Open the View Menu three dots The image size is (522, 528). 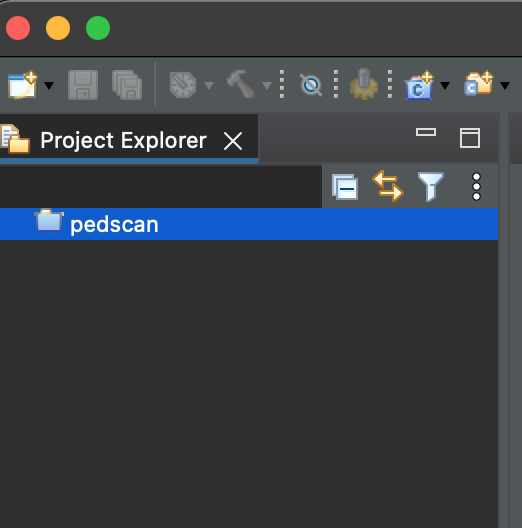click(x=477, y=187)
